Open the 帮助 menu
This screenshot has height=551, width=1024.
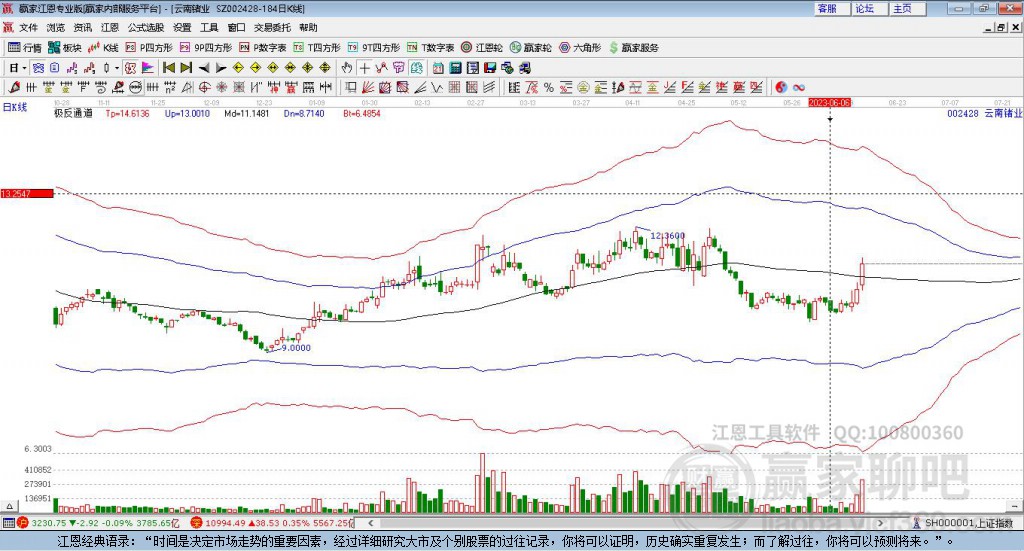click(308, 27)
